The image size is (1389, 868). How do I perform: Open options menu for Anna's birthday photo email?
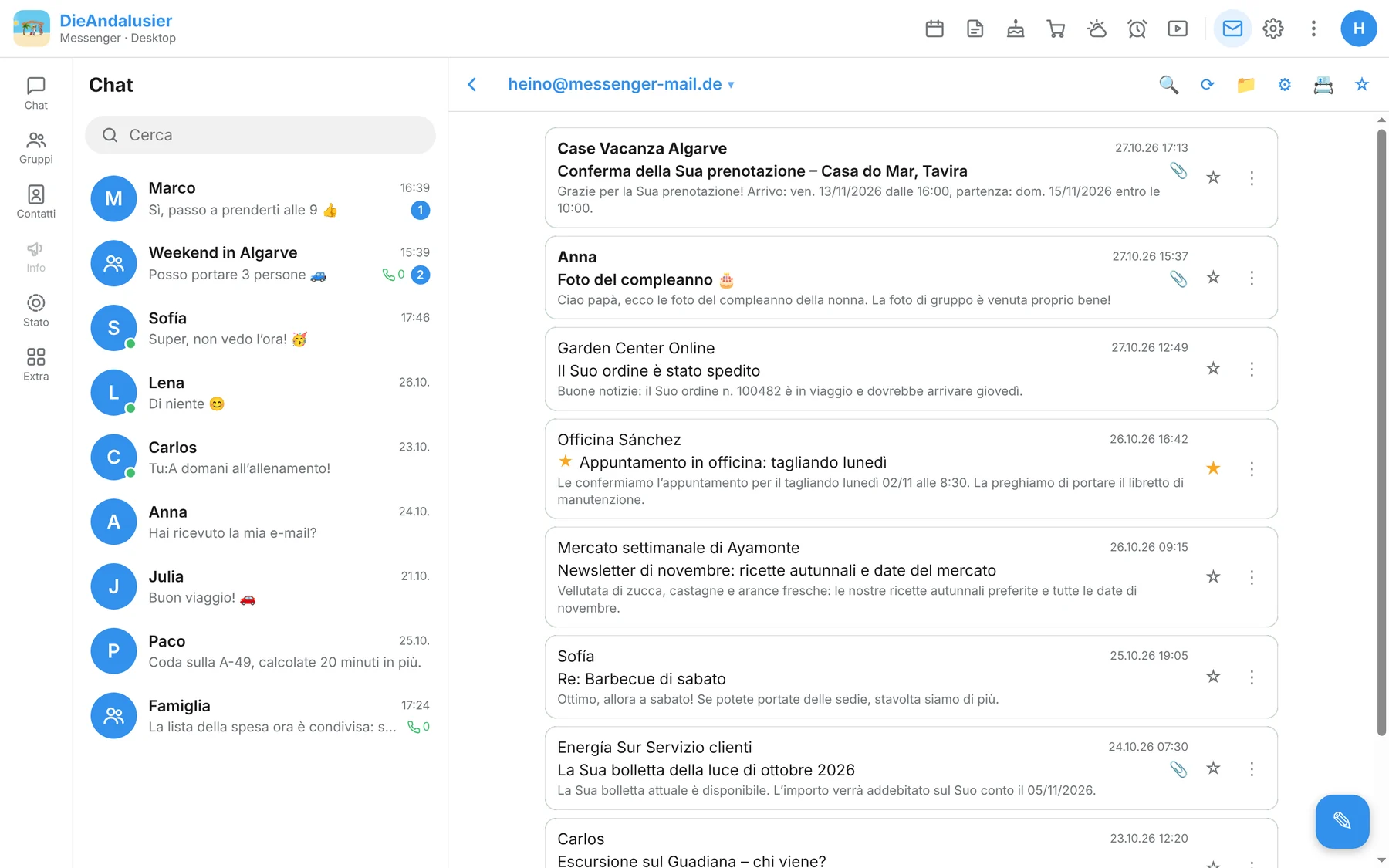[x=1252, y=278]
